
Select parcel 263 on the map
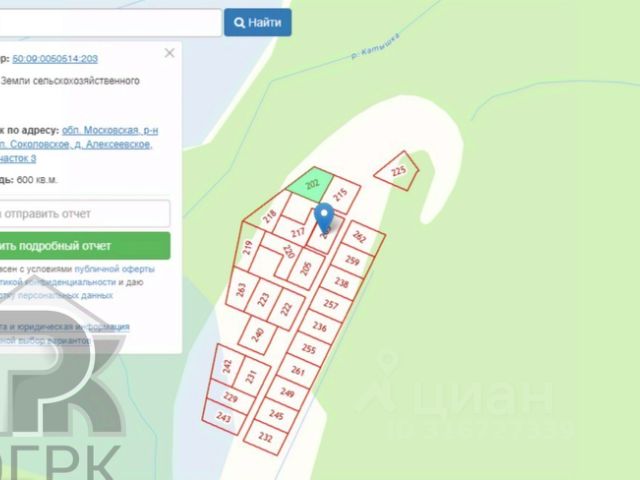click(x=242, y=290)
